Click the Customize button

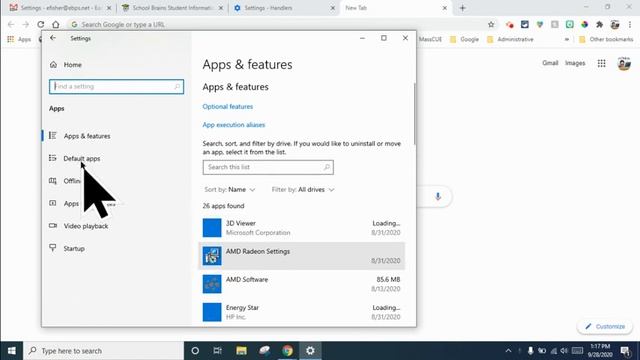[605, 327]
